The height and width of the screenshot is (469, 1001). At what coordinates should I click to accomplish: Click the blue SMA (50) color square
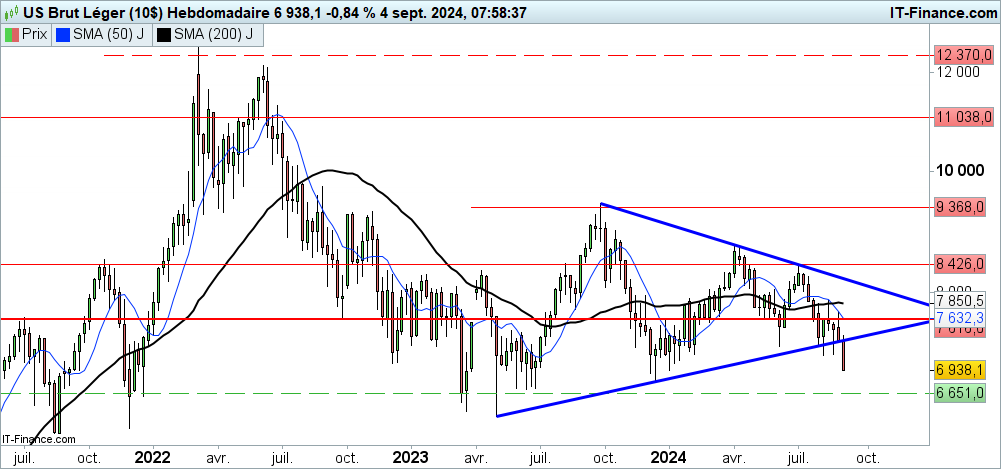[x=63, y=35]
